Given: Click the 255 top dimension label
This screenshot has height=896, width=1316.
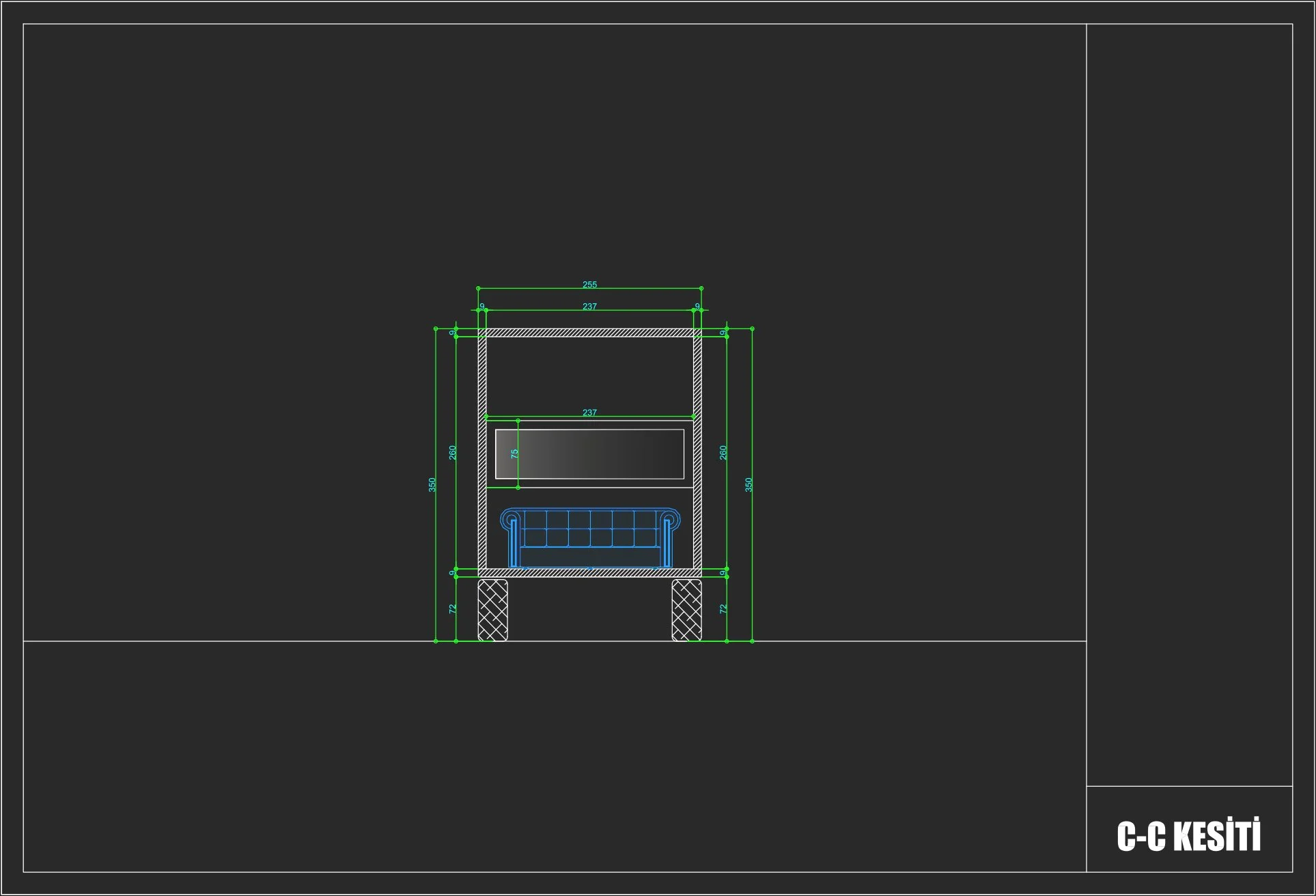Looking at the screenshot, I should pyautogui.click(x=589, y=284).
